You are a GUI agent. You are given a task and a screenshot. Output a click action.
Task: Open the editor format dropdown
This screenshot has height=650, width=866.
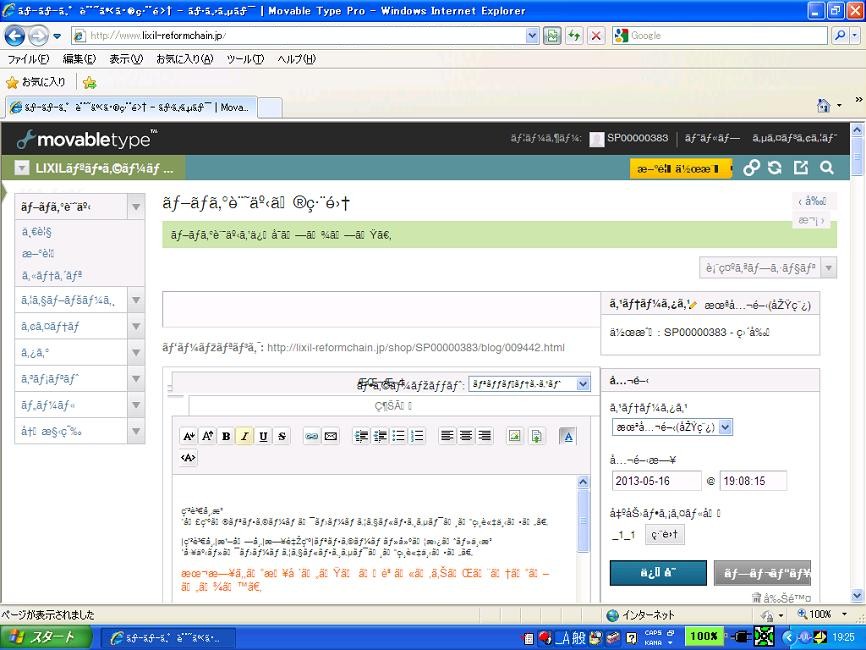coord(529,384)
